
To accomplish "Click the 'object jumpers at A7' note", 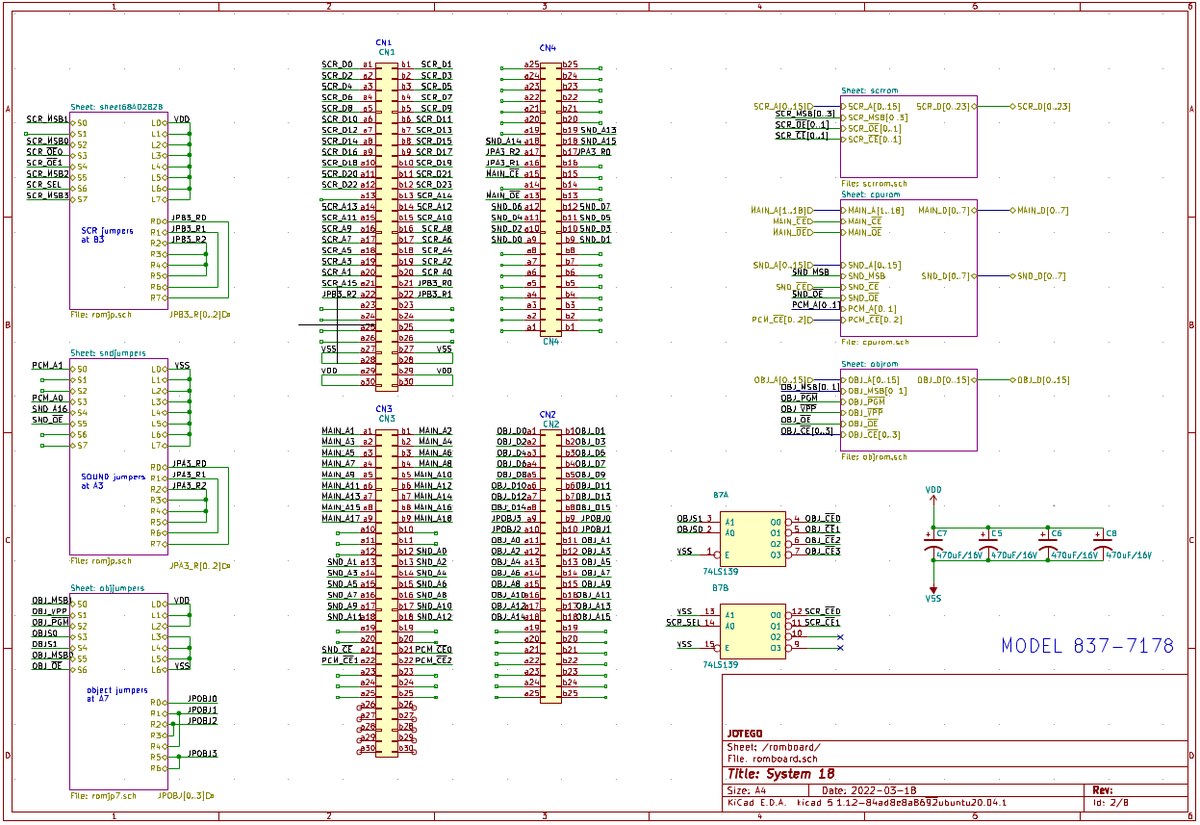I will click(116, 694).
